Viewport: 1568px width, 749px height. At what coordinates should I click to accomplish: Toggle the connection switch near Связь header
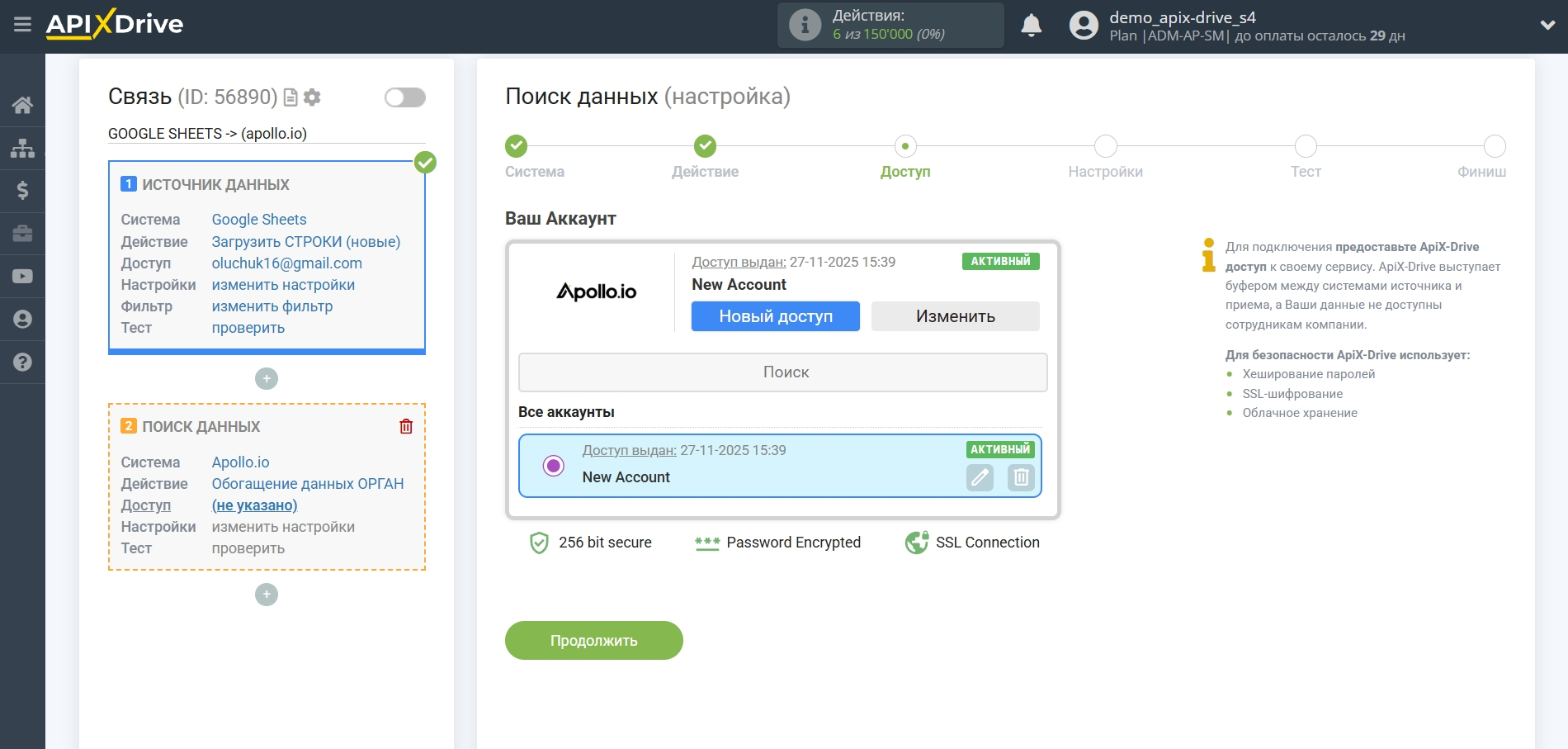[404, 97]
